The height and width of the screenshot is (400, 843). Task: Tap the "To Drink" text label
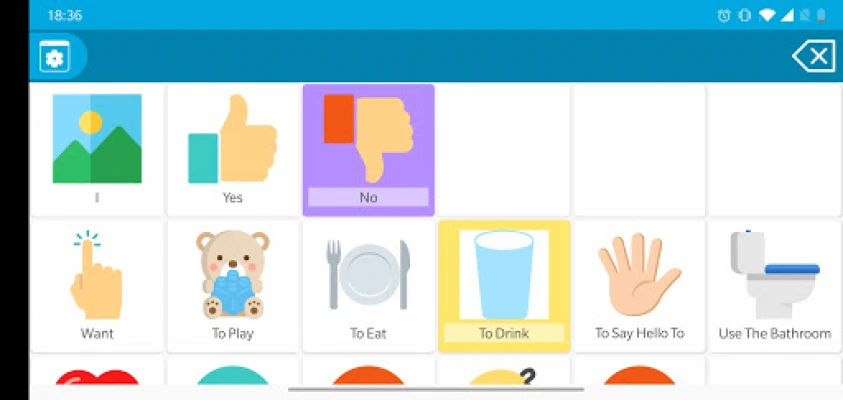[x=504, y=333]
